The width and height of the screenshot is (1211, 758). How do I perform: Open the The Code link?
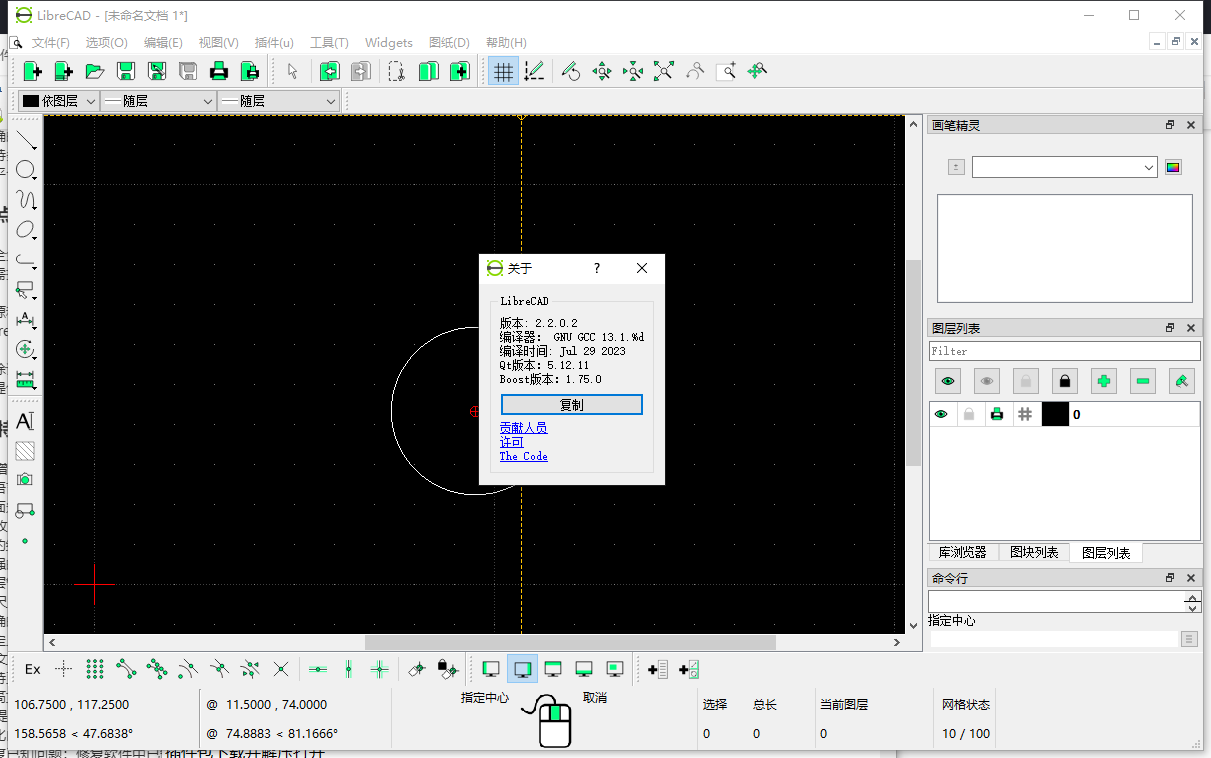[x=523, y=456]
